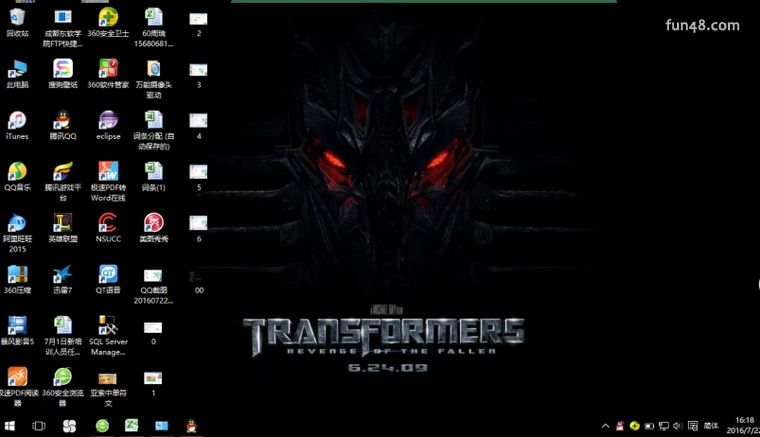This screenshot has height=437, width=760.
Task: Select the 词条(1) Excel file icon
Action: [154, 172]
